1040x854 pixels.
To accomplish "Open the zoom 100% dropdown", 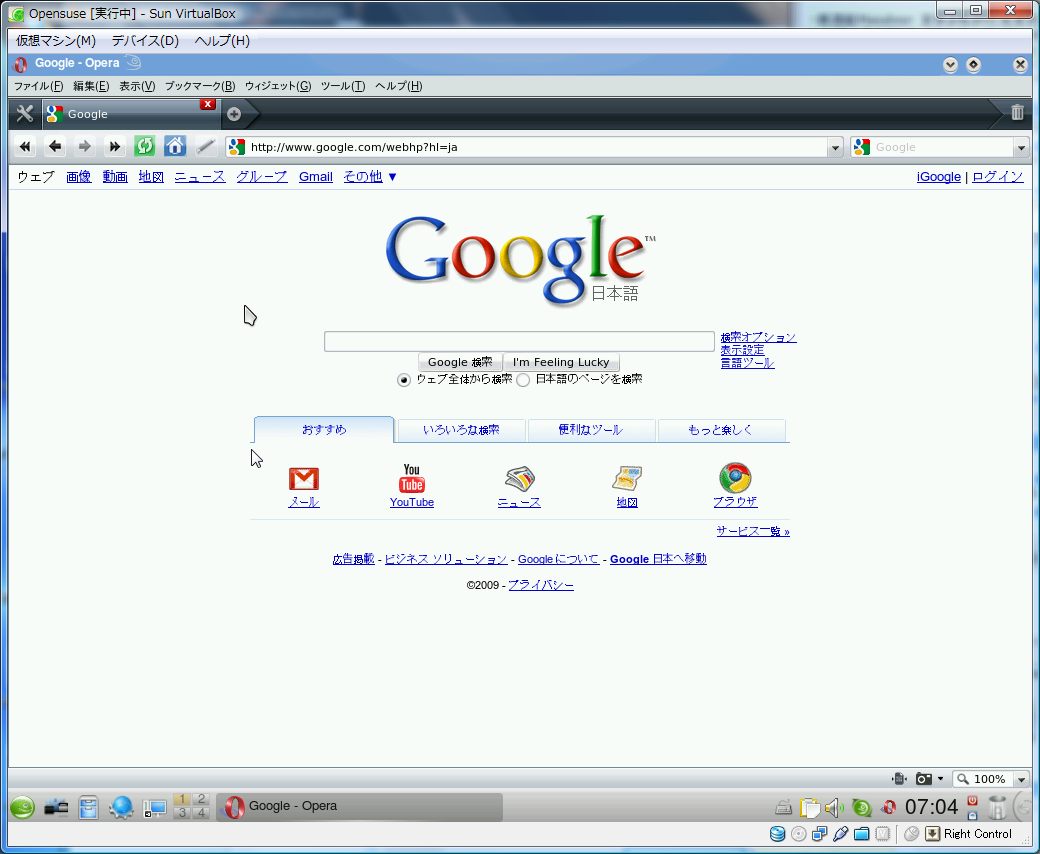I will [x=1021, y=779].
